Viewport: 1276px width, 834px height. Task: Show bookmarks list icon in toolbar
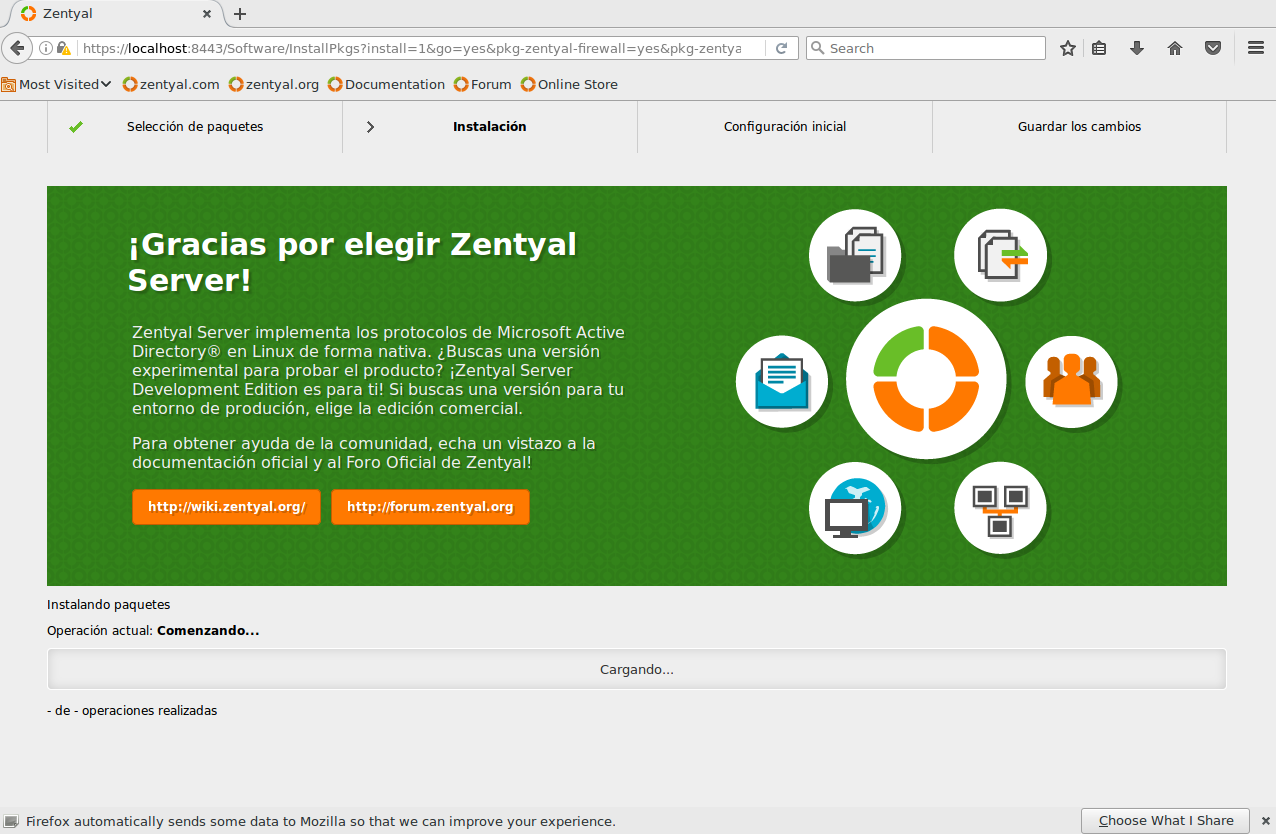coord(1099,48)
